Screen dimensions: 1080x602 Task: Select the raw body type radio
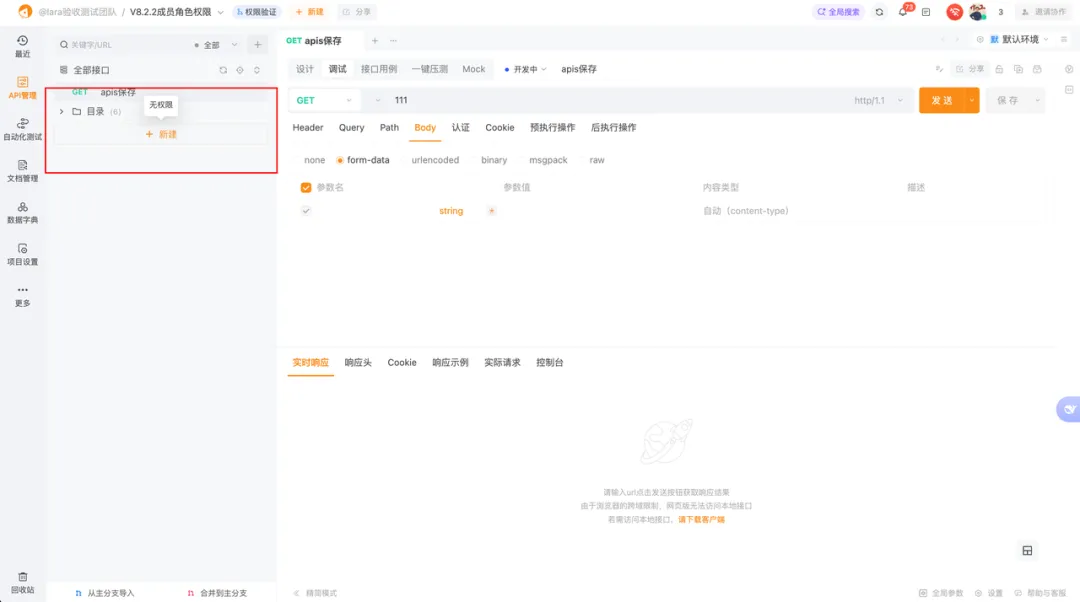591,160
